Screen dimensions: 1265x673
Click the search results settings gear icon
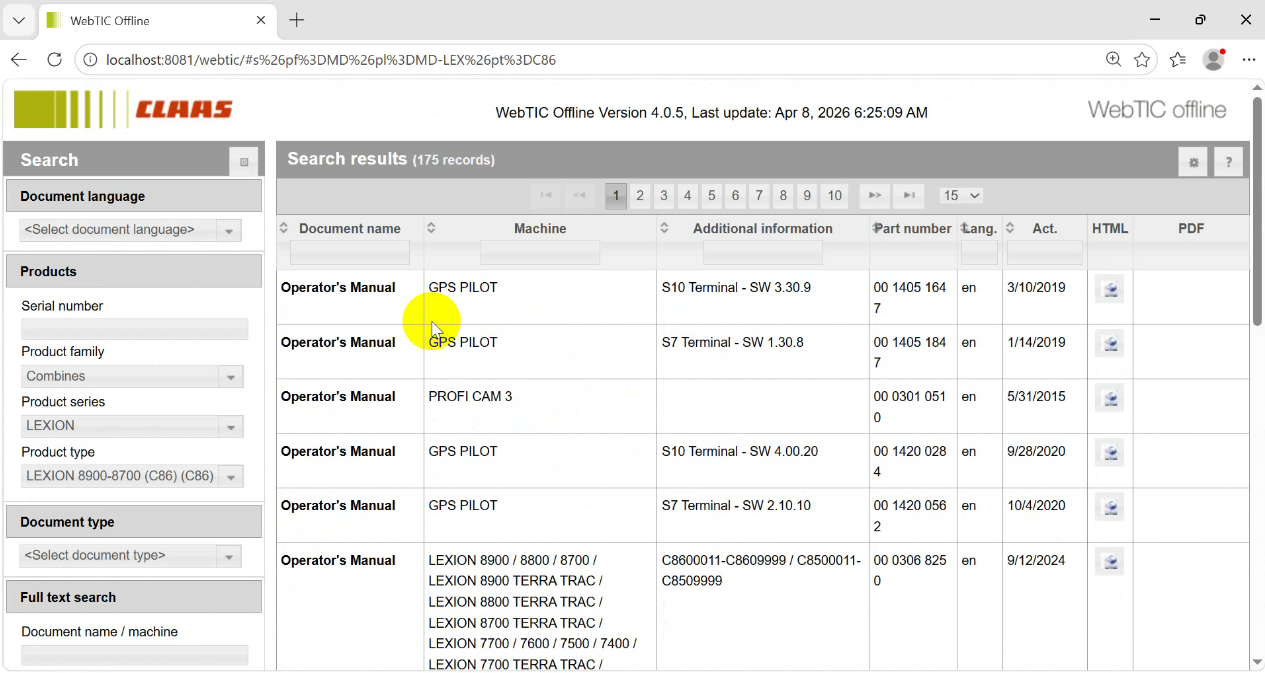click(1192, 162)
